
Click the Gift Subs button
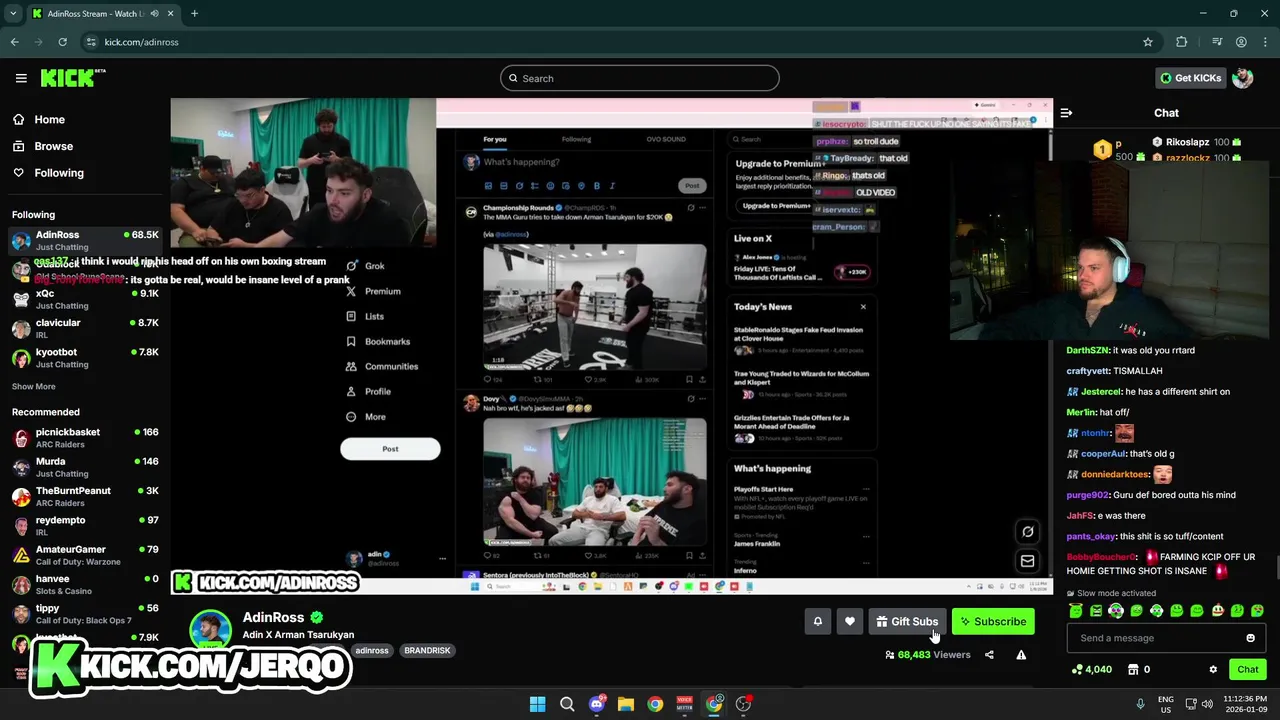907,622
